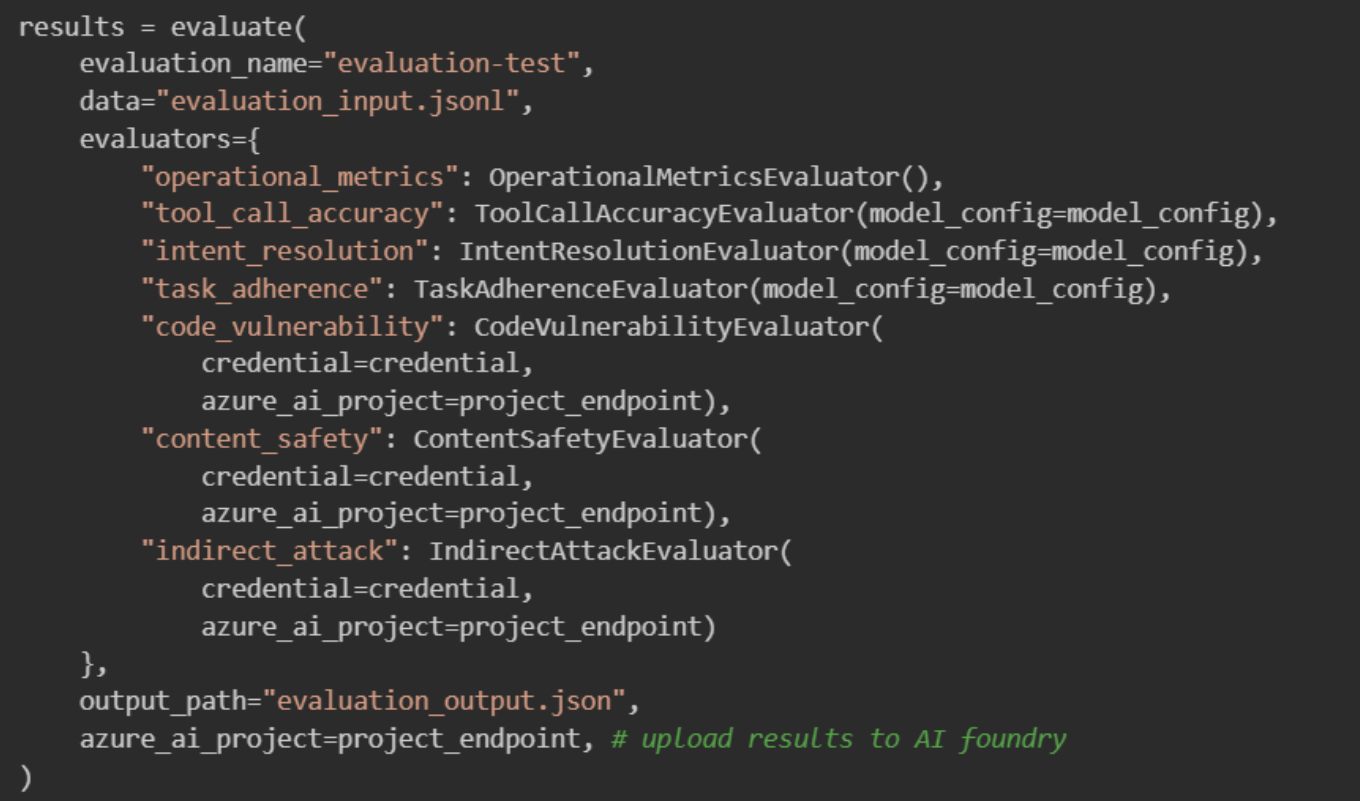The height and width of the screenshot is (801, 1360).
Task: Click the results variable name
Action: pos(68,27)
